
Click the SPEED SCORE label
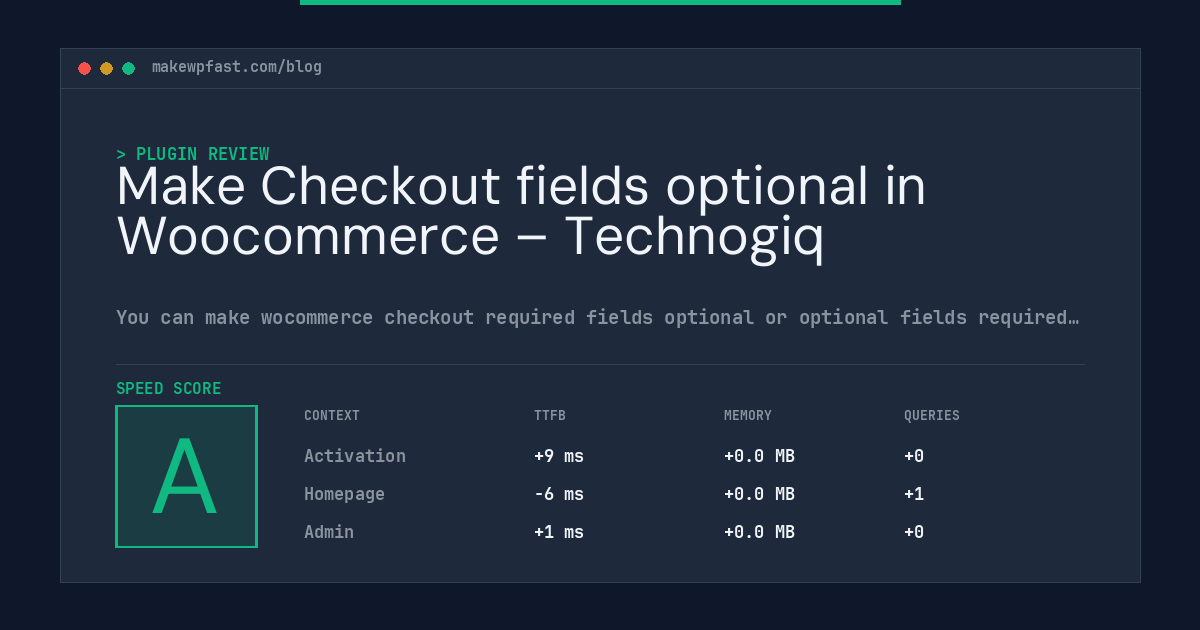point(169,388)
